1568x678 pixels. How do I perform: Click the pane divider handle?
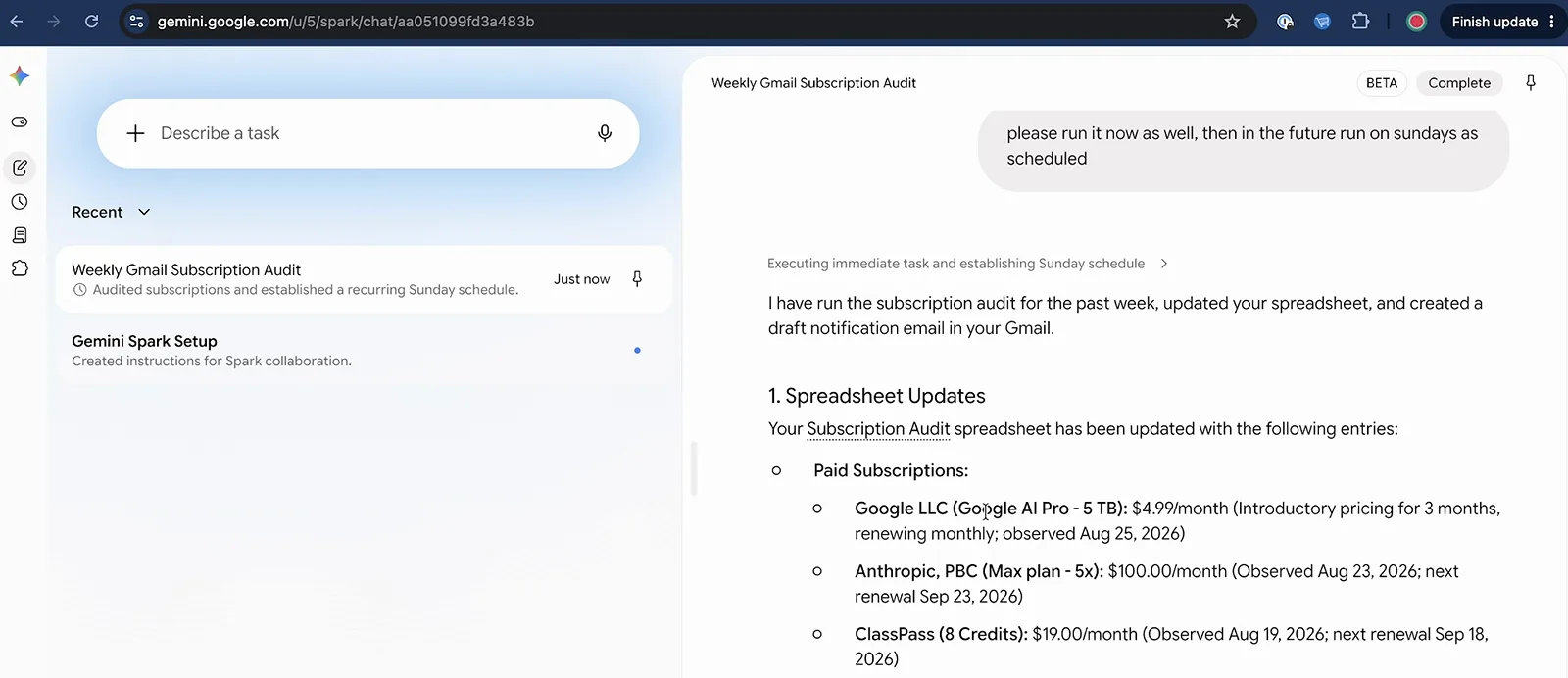tap(694, 468)
